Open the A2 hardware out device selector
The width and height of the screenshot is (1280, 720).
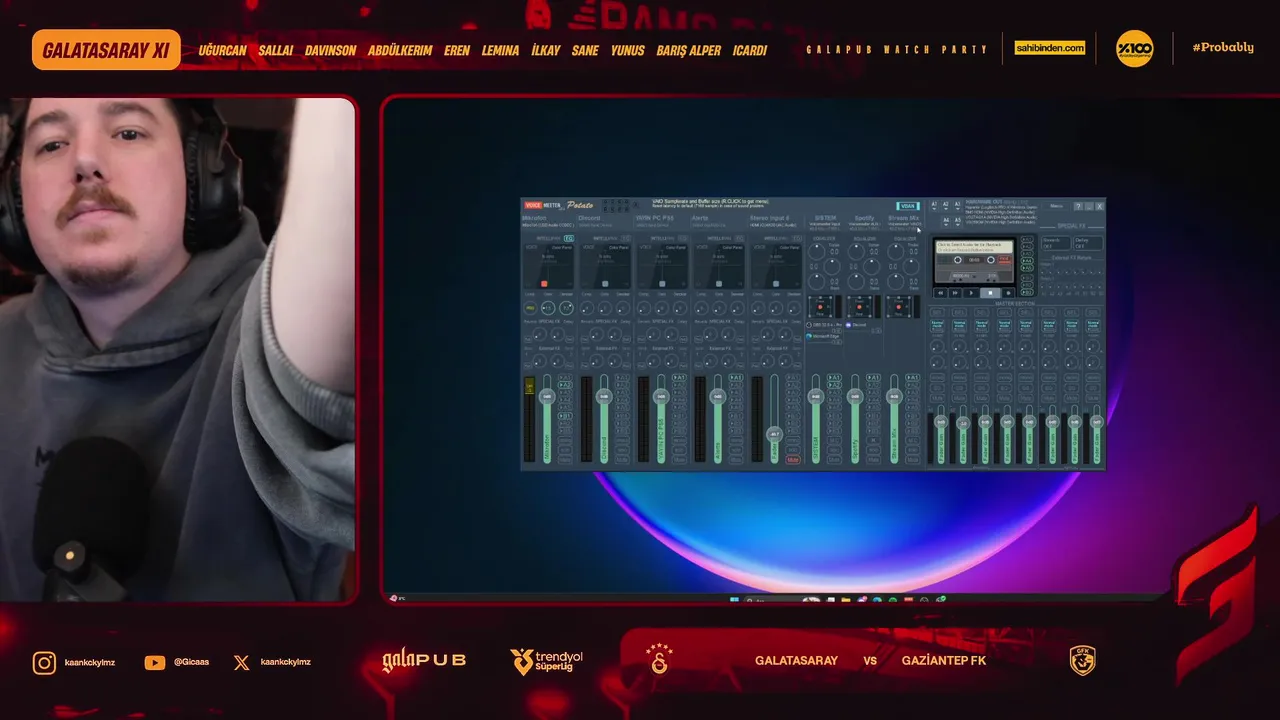click(x=946, y=206)
